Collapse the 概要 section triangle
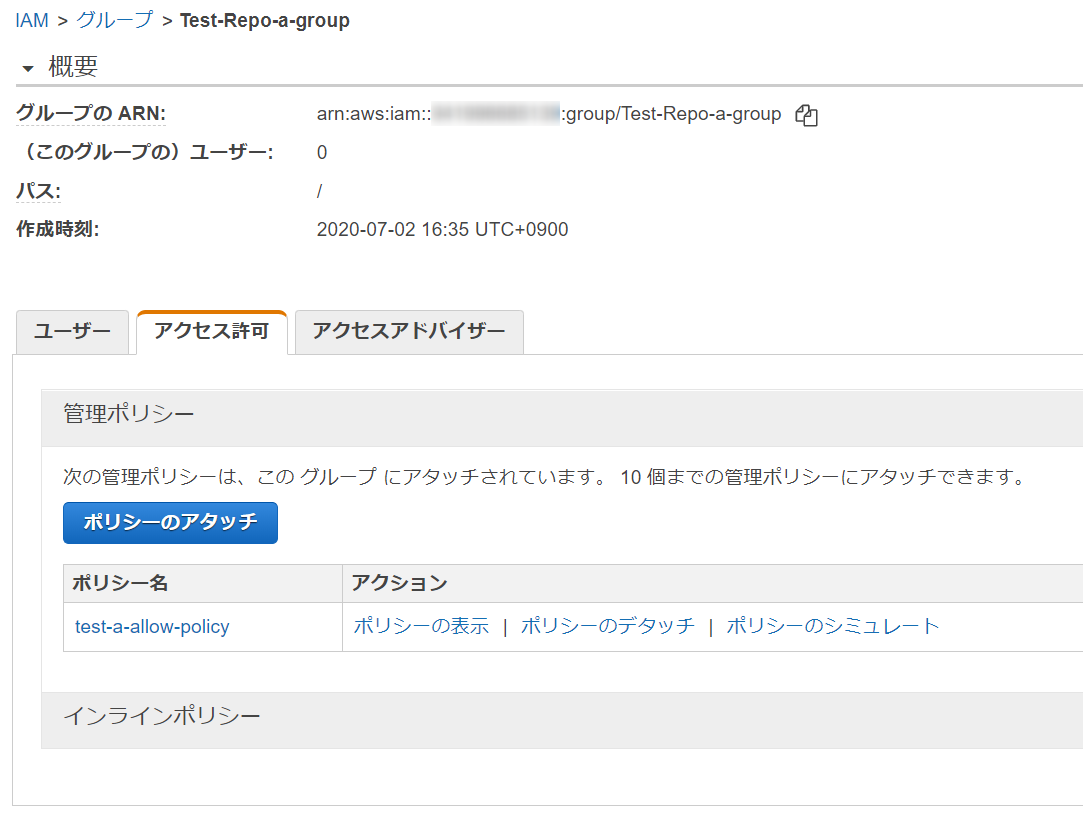Viewport: 1083px width, 818px height. [x=27, y=68]
